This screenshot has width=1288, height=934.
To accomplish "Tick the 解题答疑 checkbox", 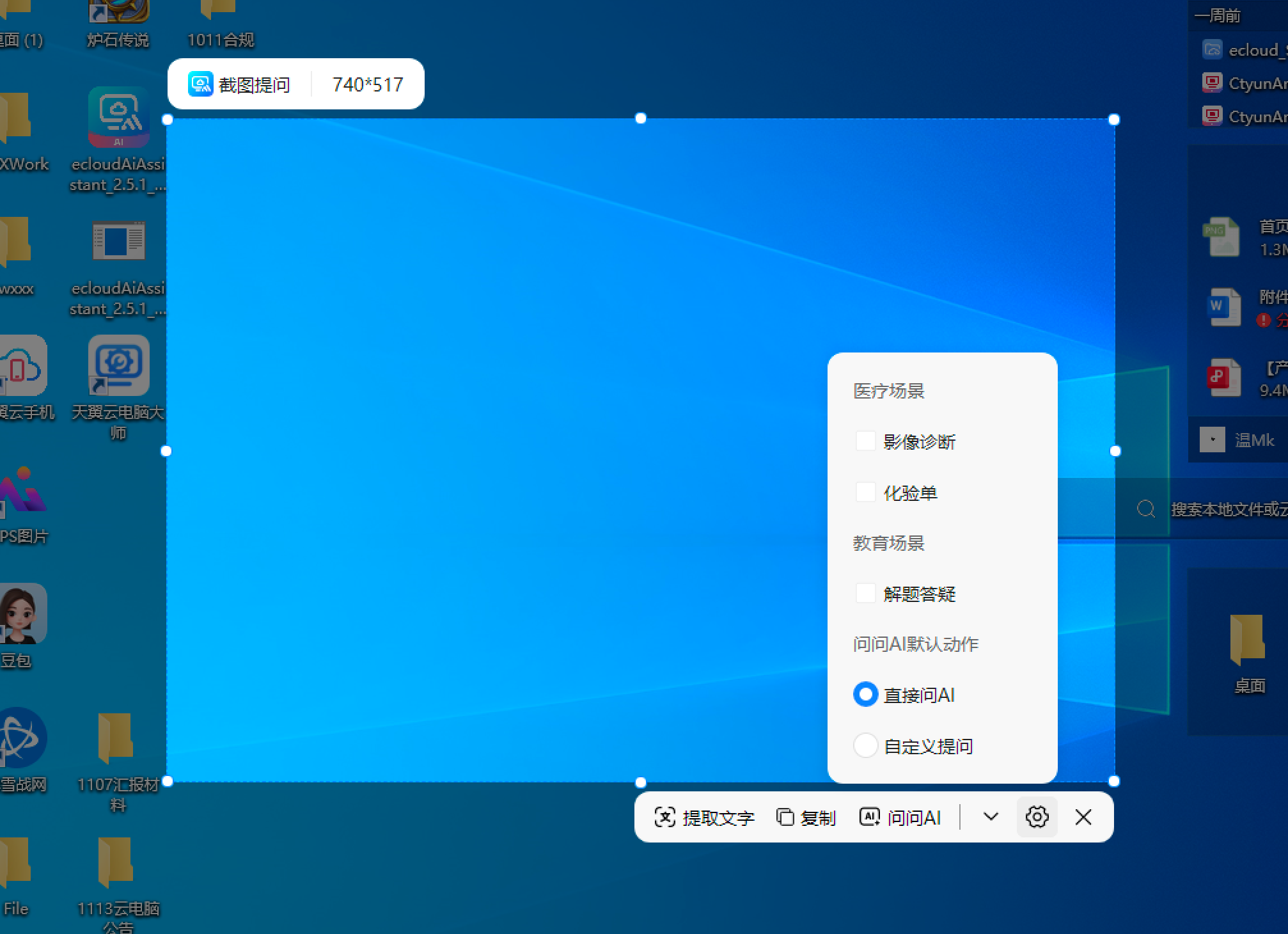I will (x=865, y=594).
